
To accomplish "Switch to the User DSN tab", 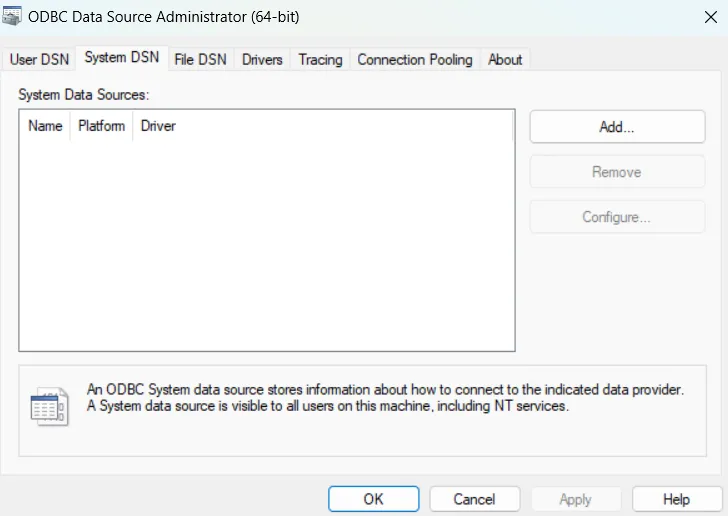I will point(39,59).
